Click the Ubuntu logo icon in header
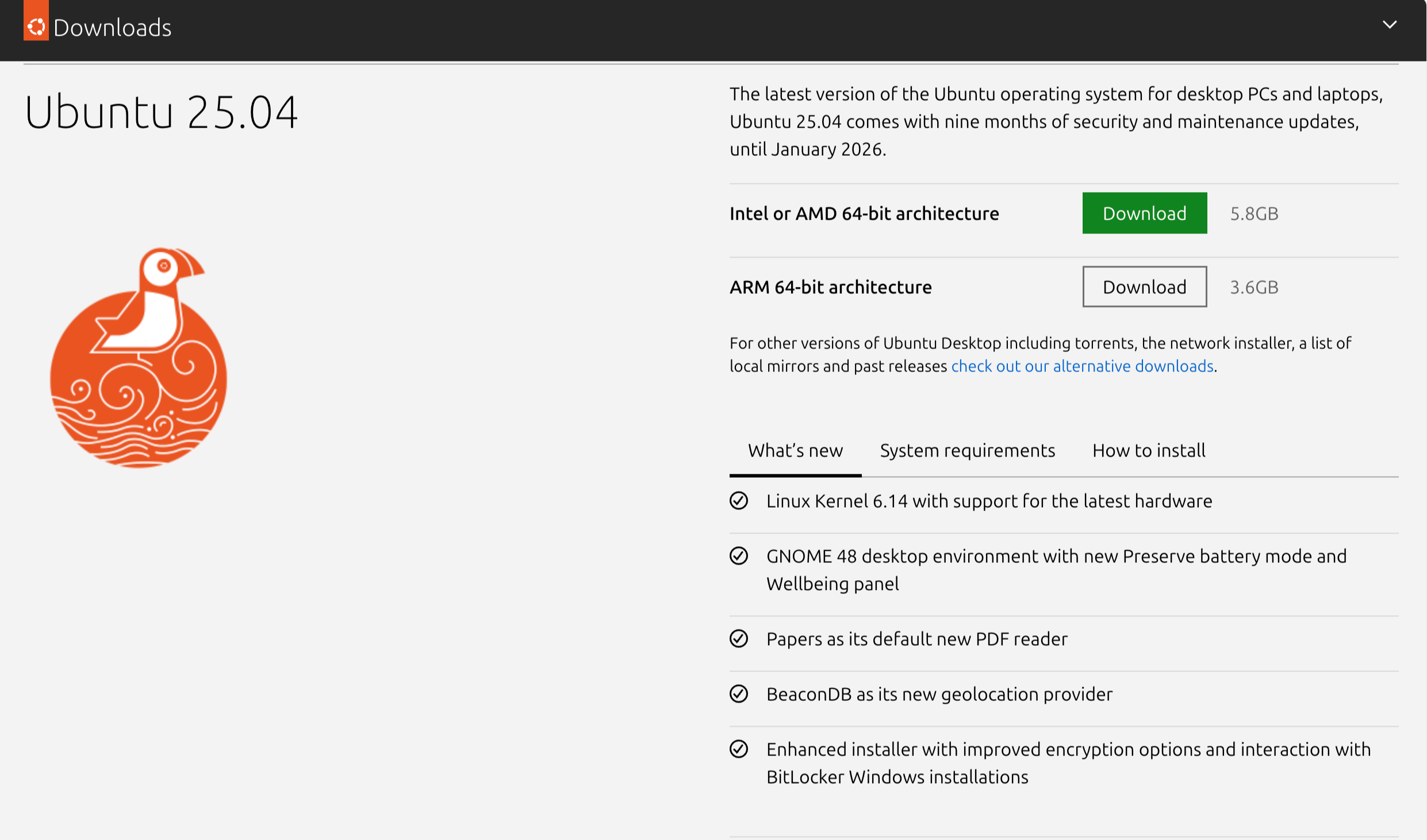This screenshot has height=840, width=1427. point(36,25)
